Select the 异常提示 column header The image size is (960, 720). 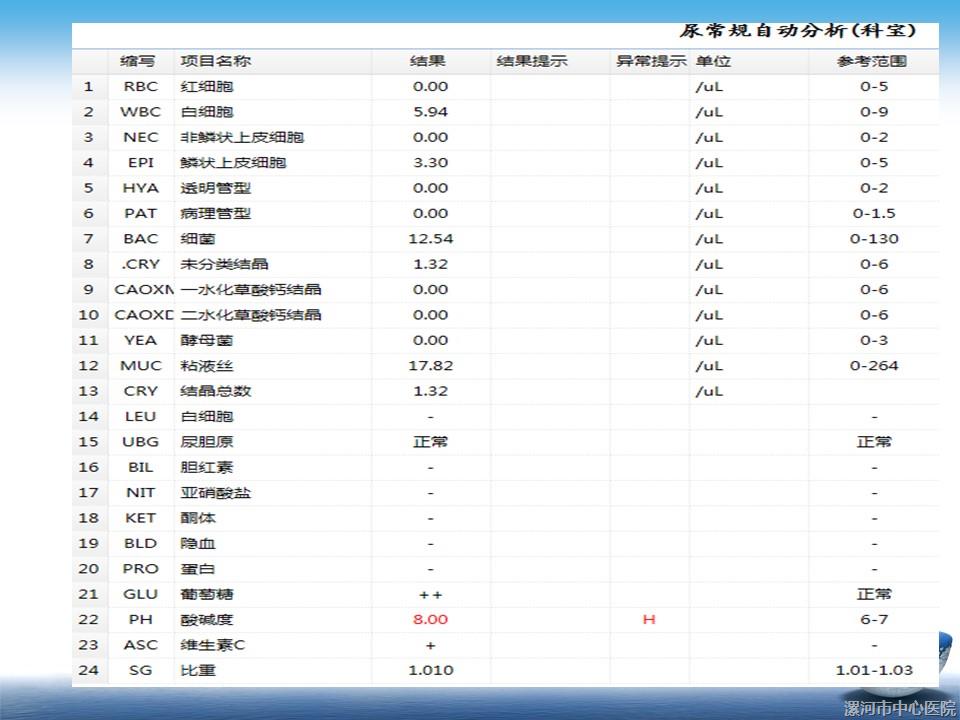coord(650,61)
